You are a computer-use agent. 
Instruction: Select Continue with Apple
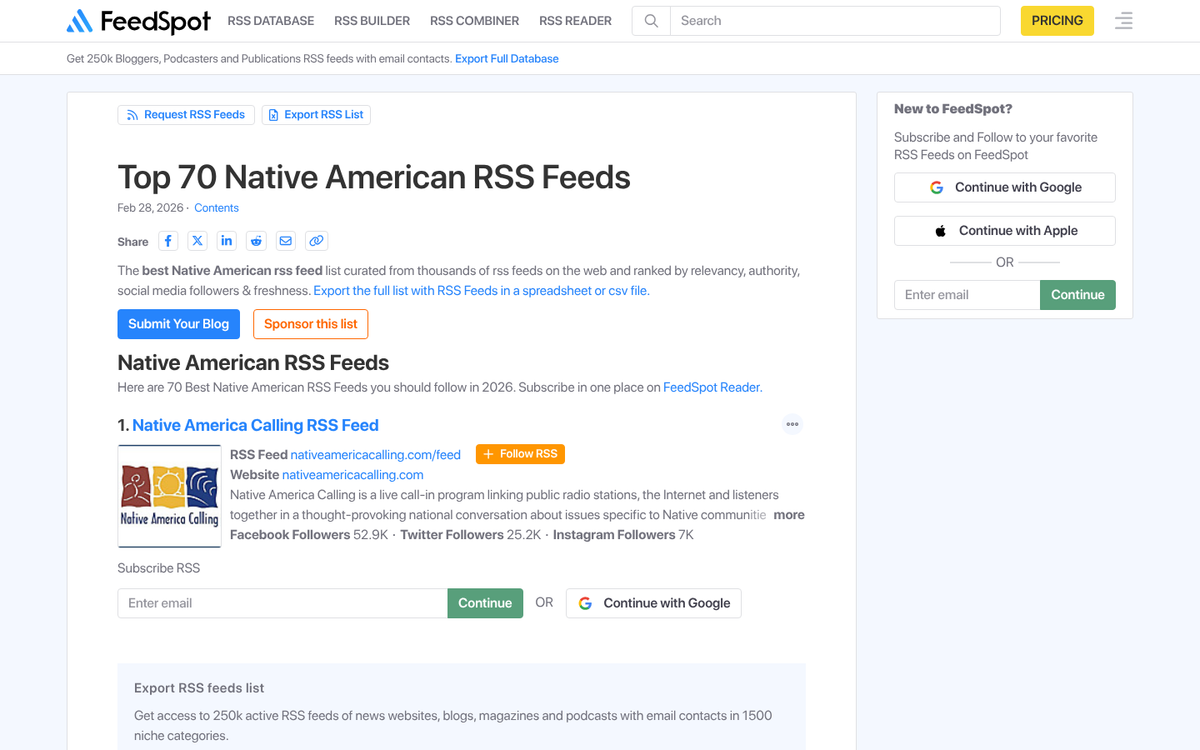point(1004,230)
